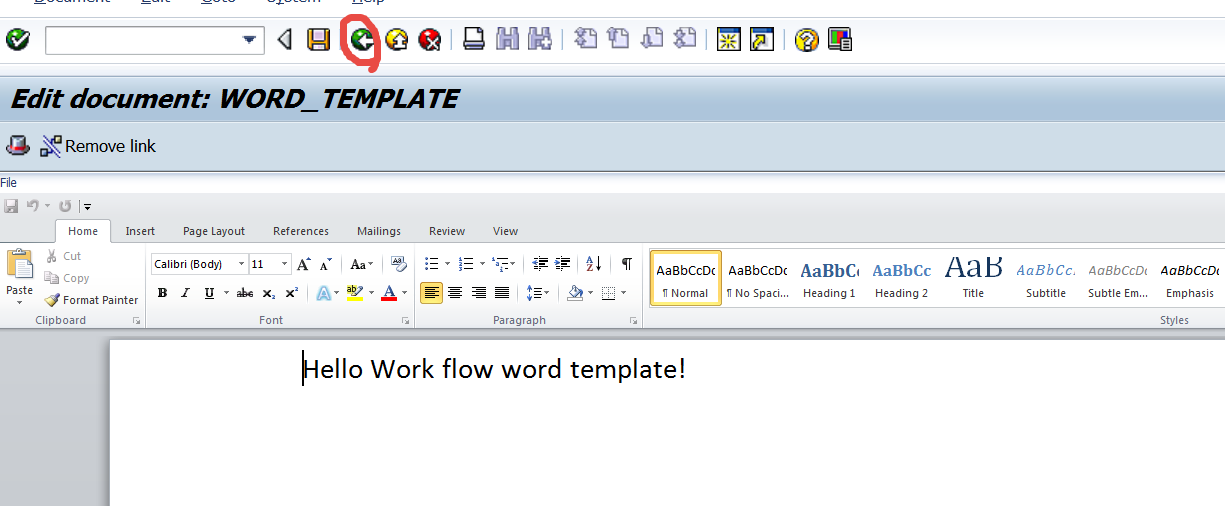Open the Borders dropdown arrow
The width and height of the screenshot is (1225, 506).
click(x=623, y=293)
